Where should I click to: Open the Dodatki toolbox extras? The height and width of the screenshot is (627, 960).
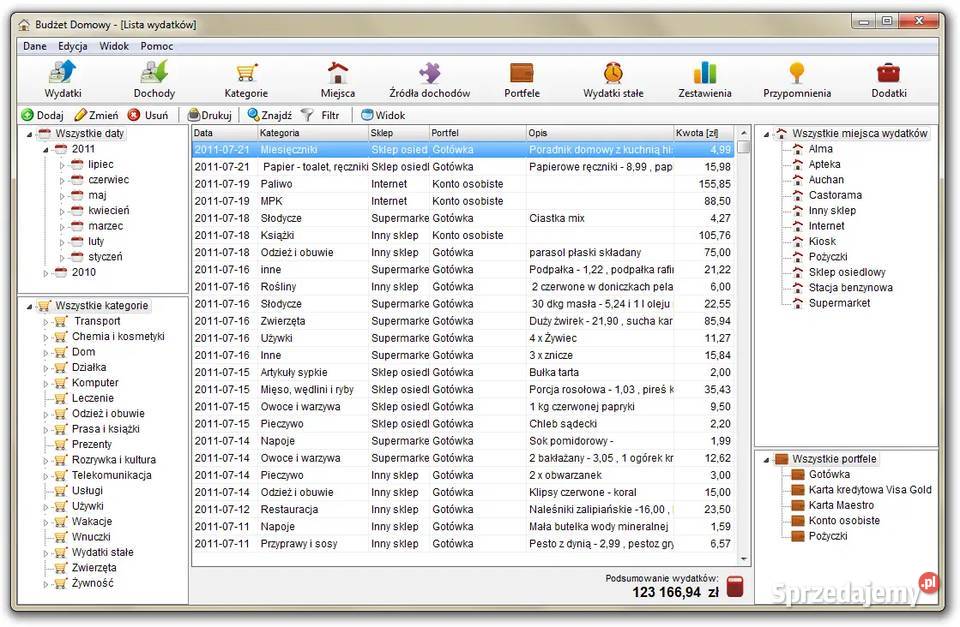(x=888, y=79)
